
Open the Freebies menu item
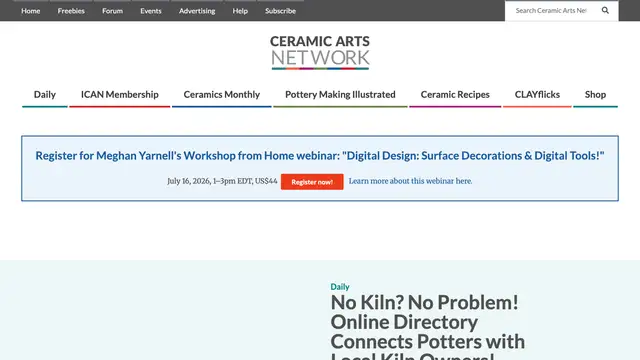tap(71, 11)
